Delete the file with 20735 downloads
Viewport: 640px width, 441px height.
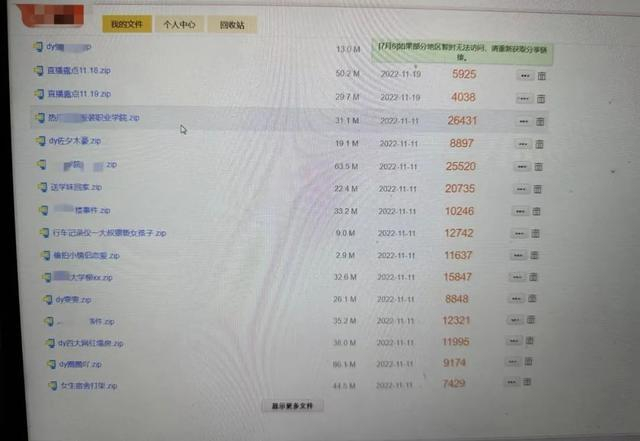pyautogui.click(x=538, y=189)
